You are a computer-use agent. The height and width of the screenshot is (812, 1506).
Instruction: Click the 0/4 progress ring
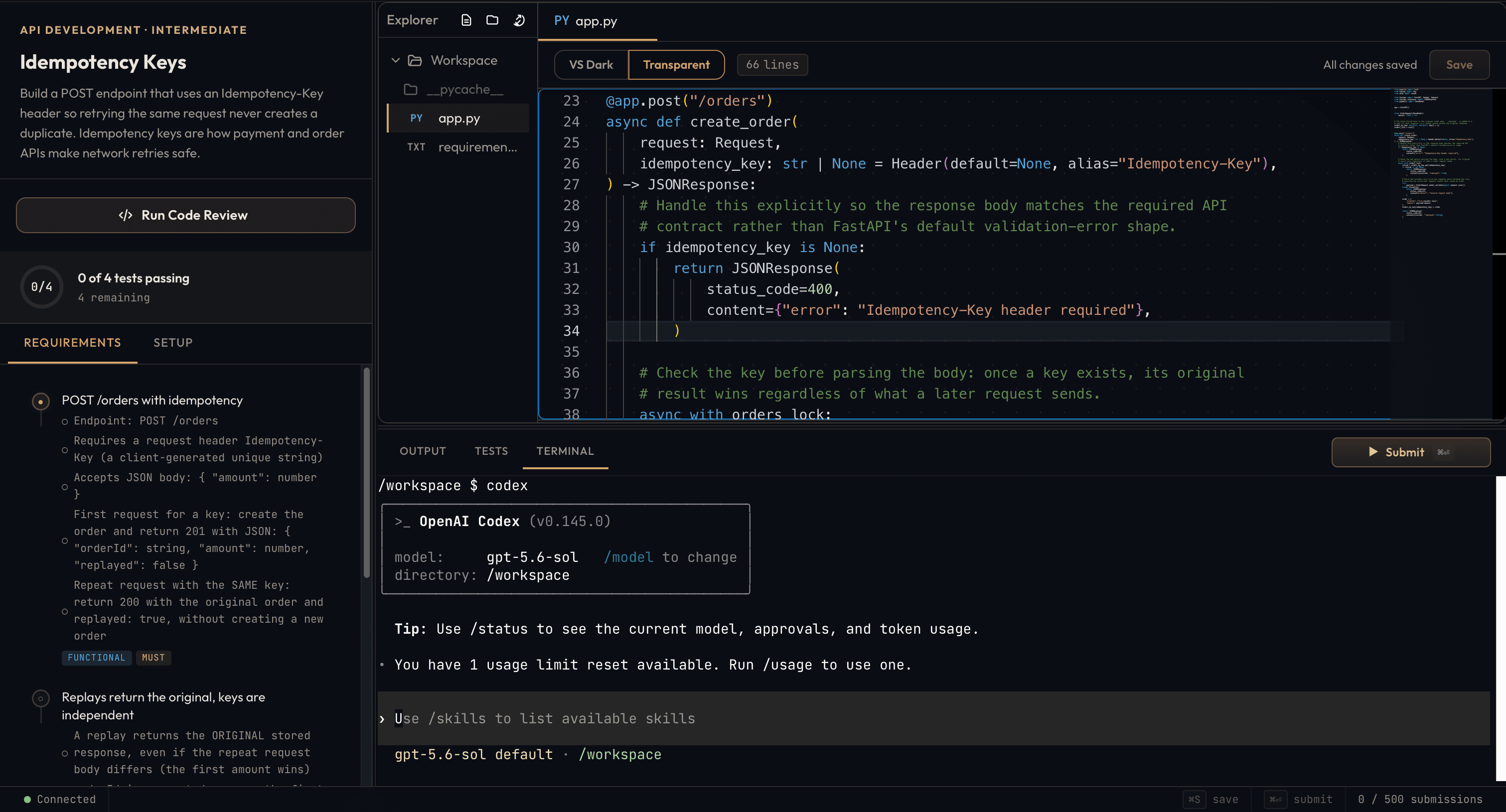(x=41, y=286)
